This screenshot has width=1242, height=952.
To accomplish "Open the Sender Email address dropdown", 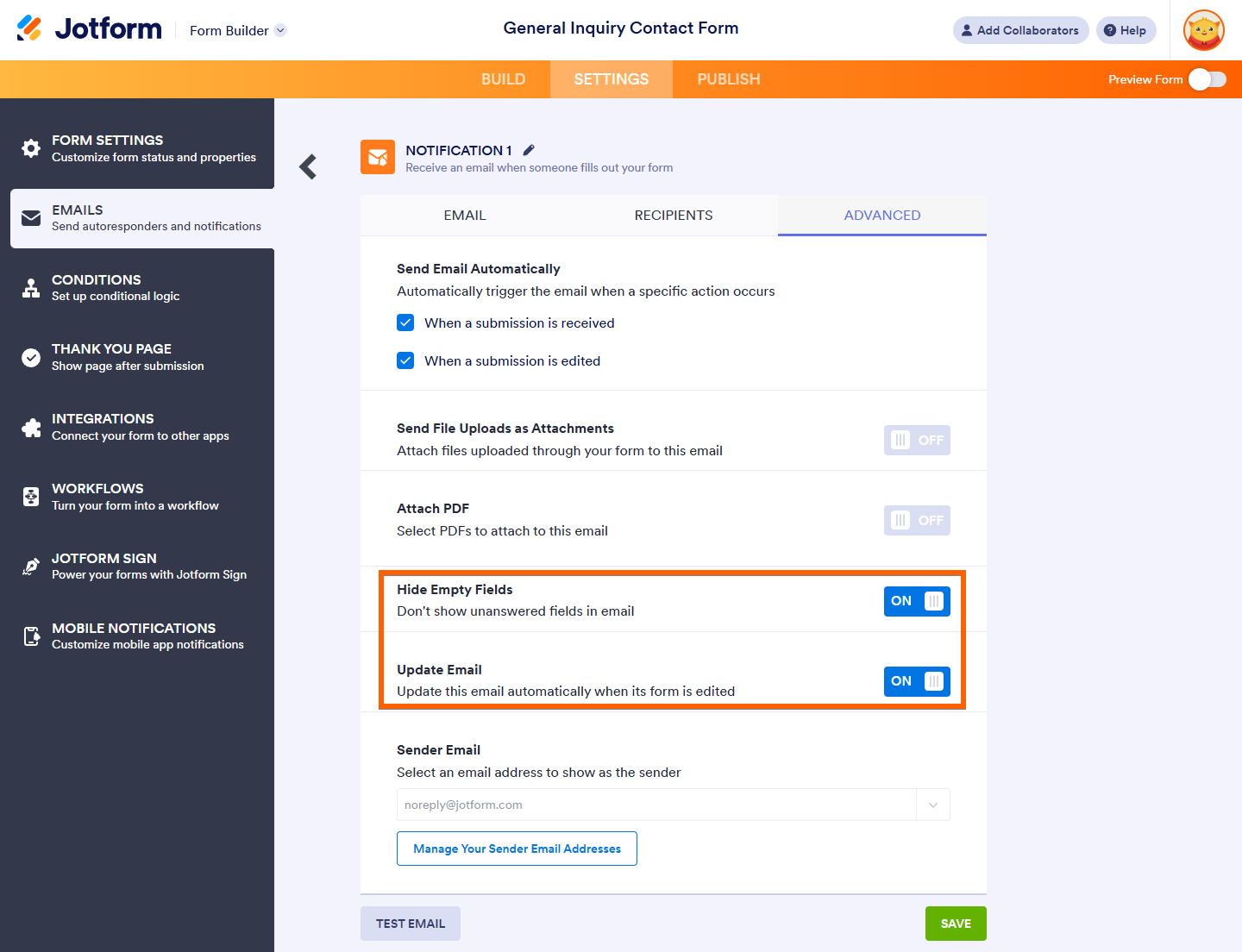I will pos(933,805).
